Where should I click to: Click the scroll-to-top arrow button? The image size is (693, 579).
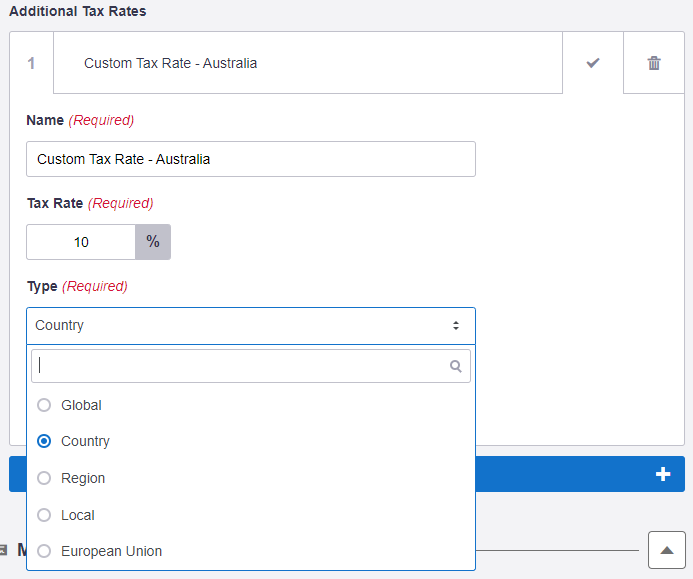point(666,550)
